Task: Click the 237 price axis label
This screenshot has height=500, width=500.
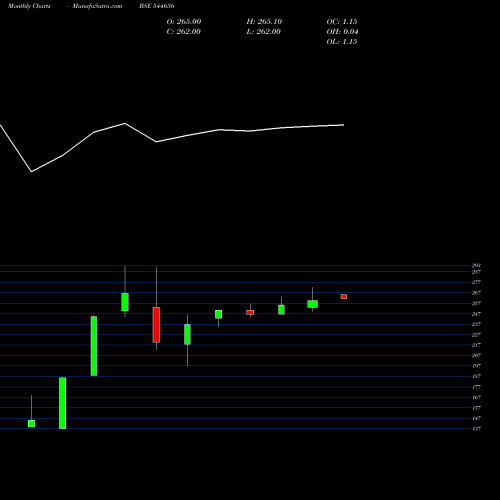Action: (x=476, y=324)
